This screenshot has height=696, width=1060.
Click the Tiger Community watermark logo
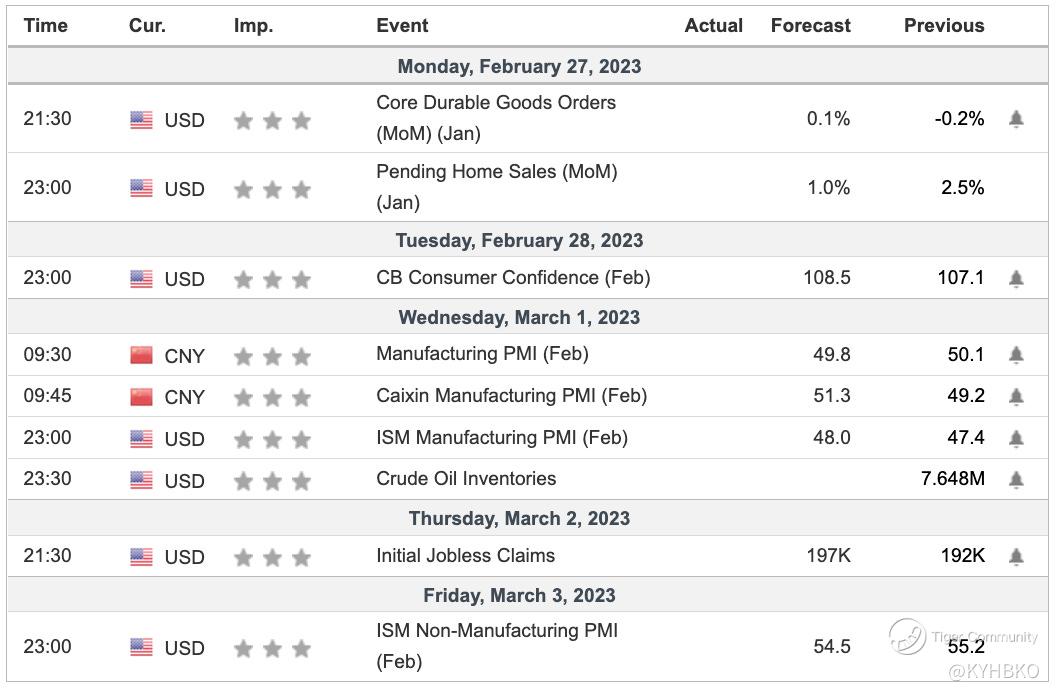click(908, 637)
